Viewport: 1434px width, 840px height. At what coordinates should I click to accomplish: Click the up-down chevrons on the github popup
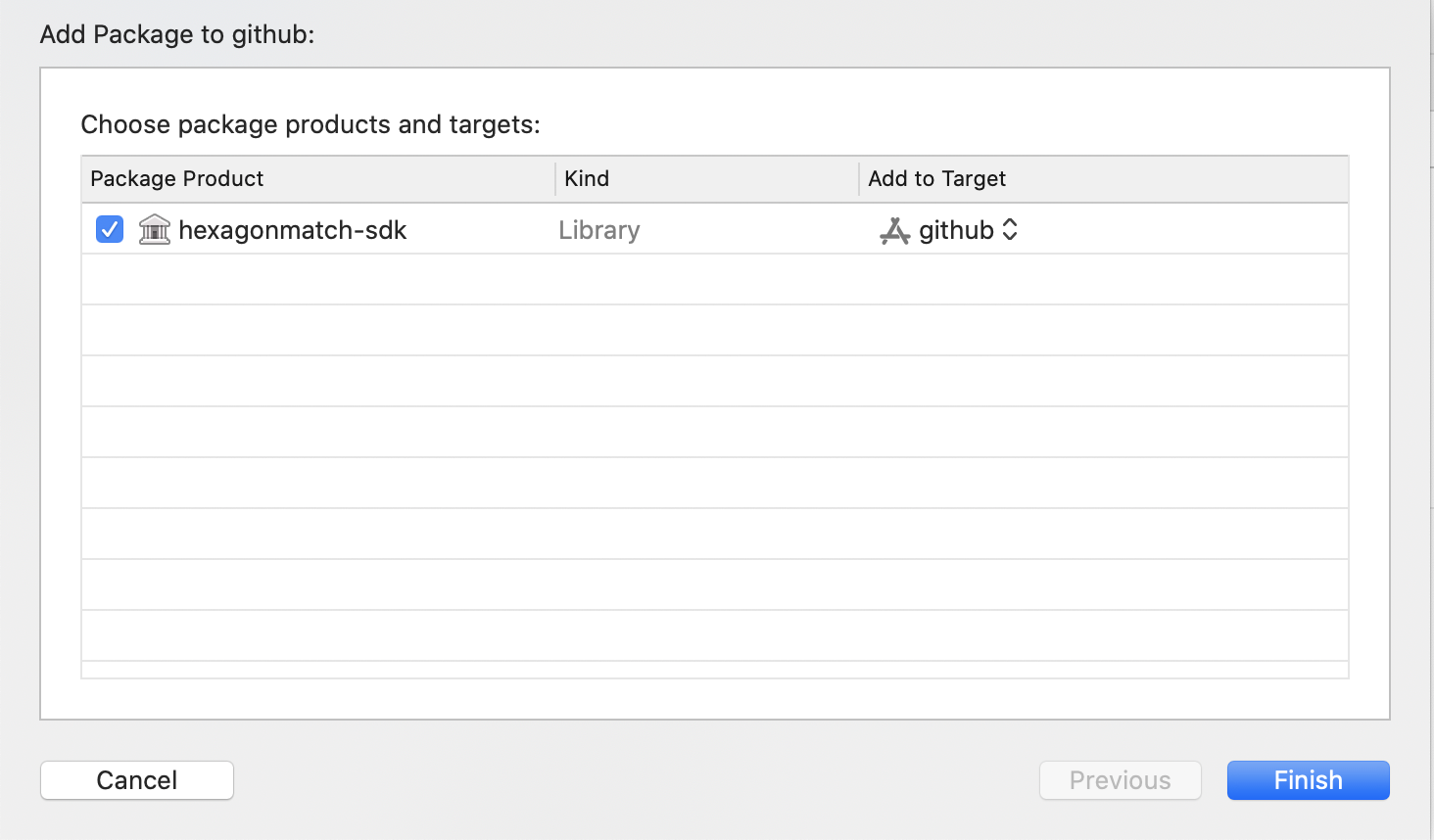pos(1010,230)
